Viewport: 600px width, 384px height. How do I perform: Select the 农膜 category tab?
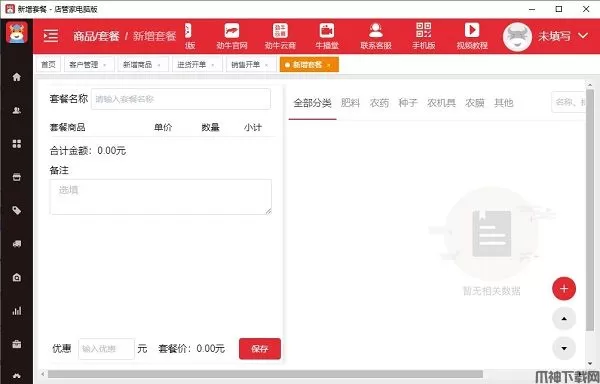(x=474, y=103)
